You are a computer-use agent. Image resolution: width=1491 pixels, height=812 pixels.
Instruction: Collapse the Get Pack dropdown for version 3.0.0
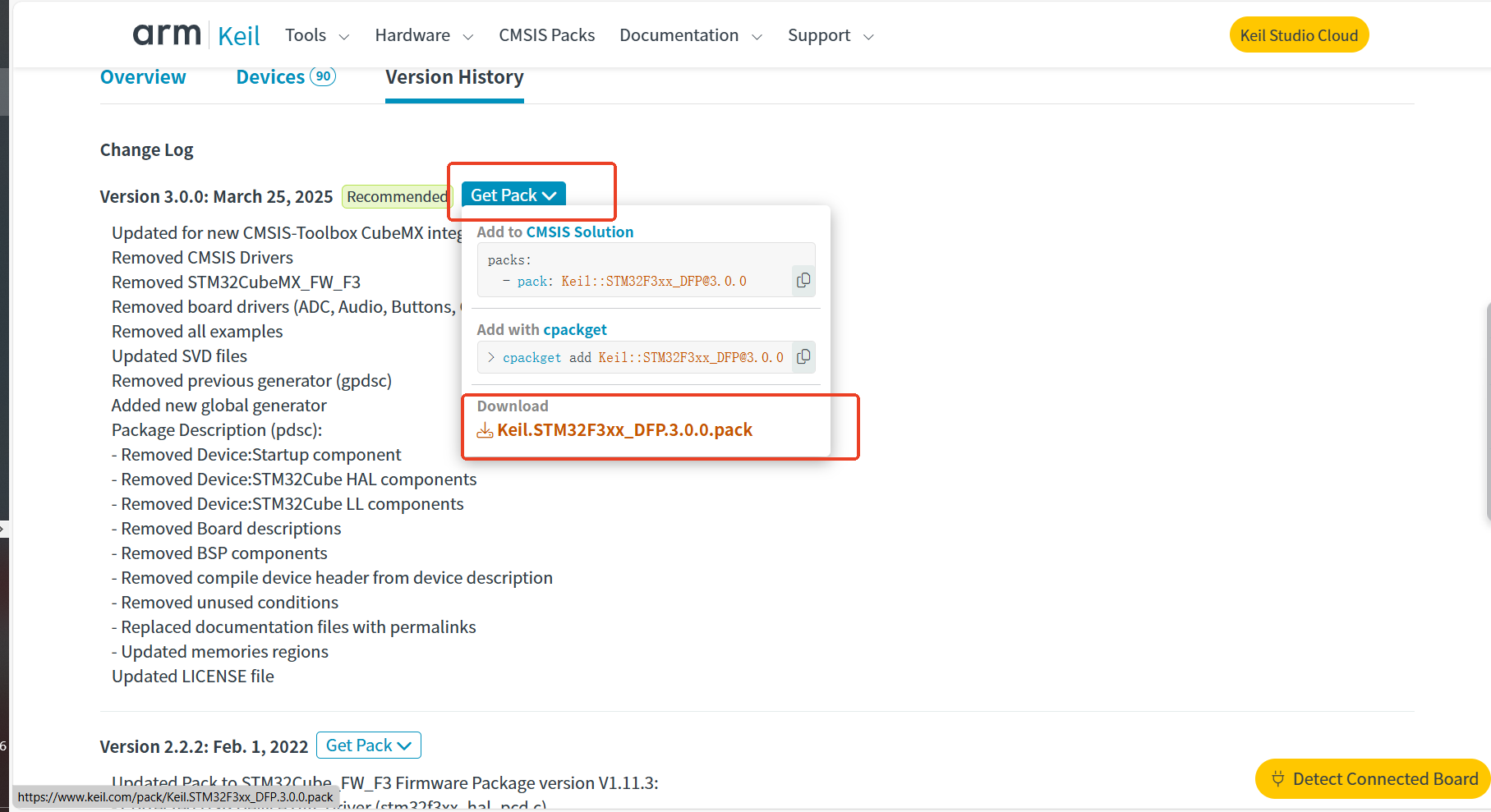click(x=513, y=195)
